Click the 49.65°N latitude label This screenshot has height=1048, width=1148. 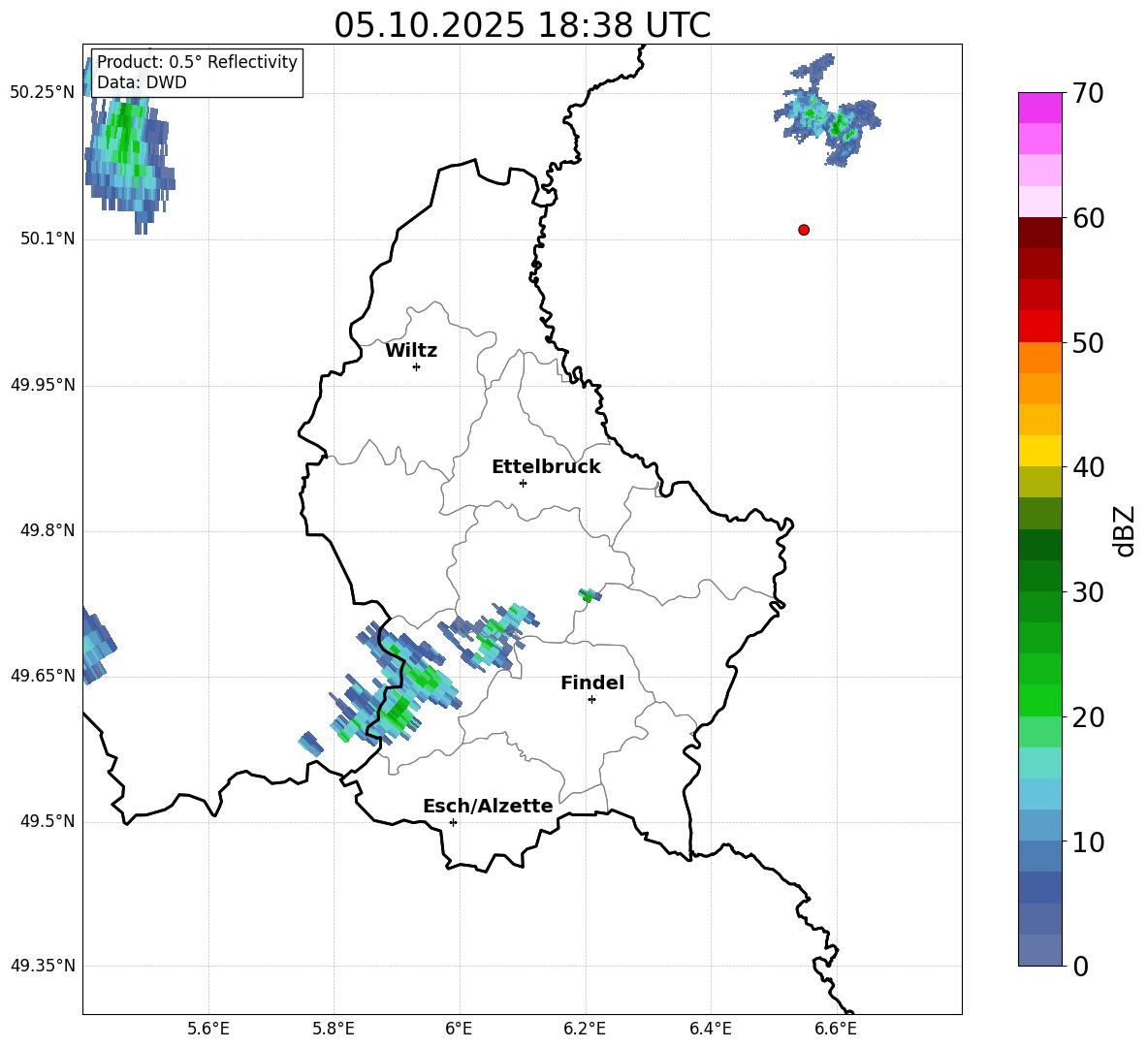(43, 676)
